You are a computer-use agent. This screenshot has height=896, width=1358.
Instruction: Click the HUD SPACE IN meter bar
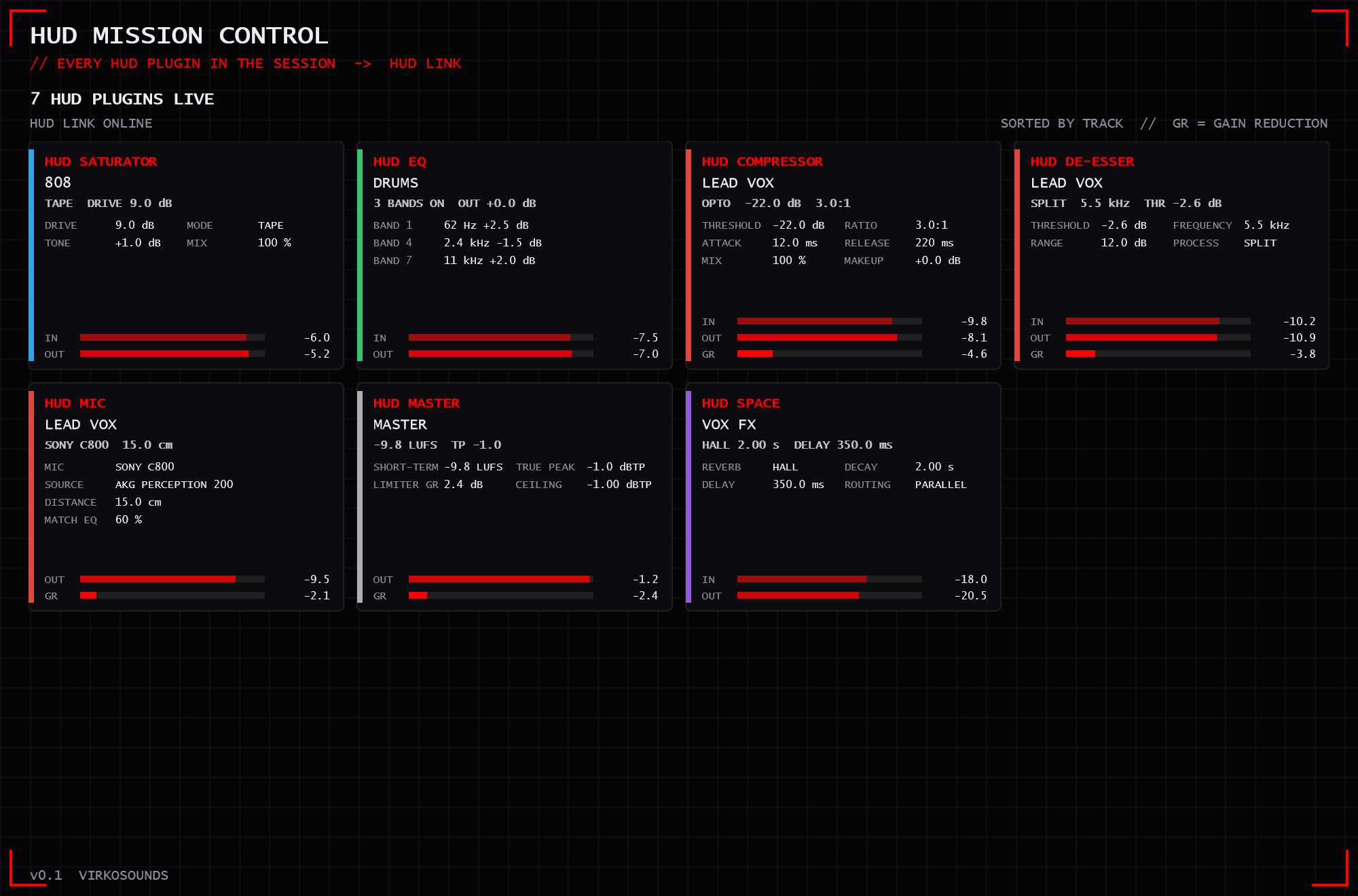830,579
